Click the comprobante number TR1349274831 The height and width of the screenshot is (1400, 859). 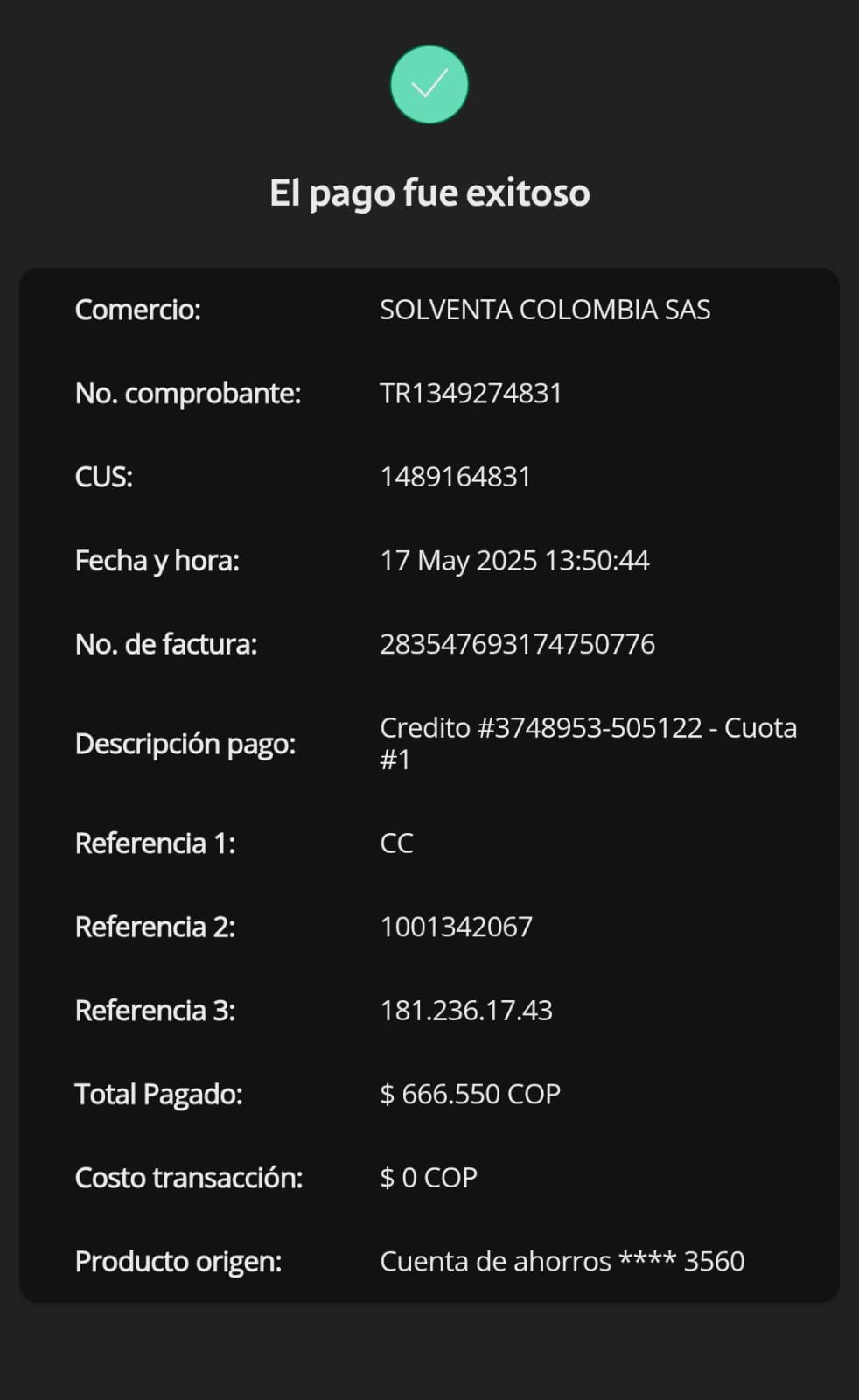pyautogui.click(x=471, y=394)
